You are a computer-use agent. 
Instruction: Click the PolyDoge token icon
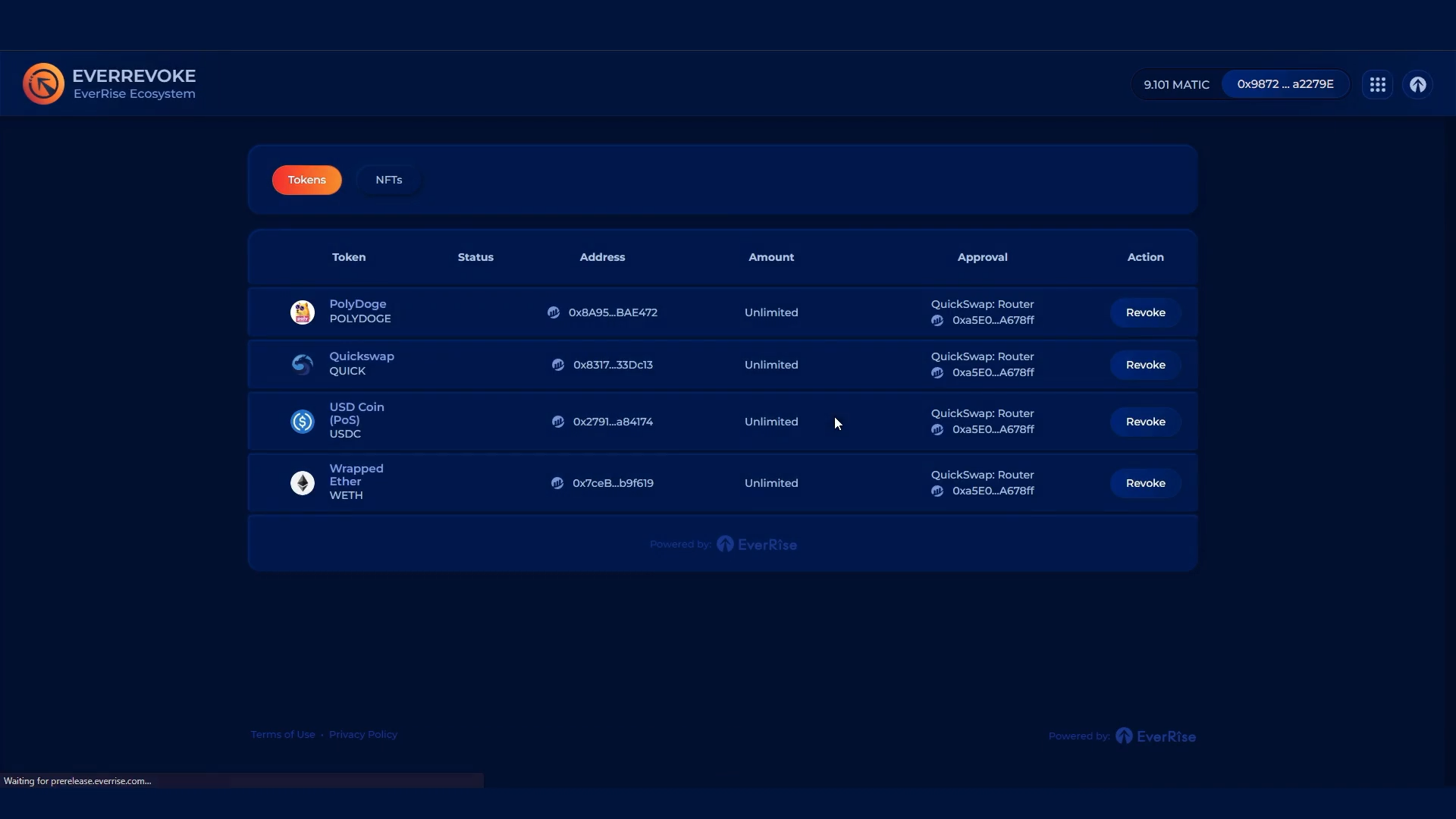(x=303, y=312)
